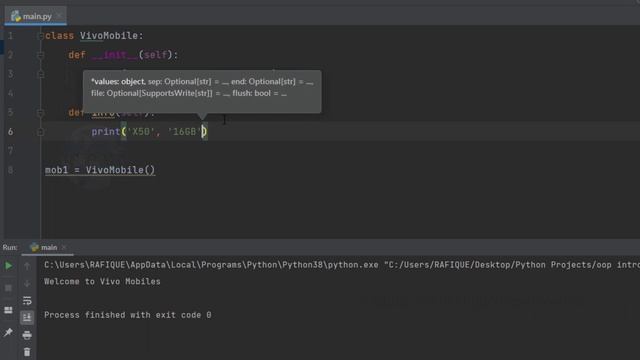Click the 'Welcome to Vivo Mobiles' output line
640x360 pixels.
pos(102,282)
